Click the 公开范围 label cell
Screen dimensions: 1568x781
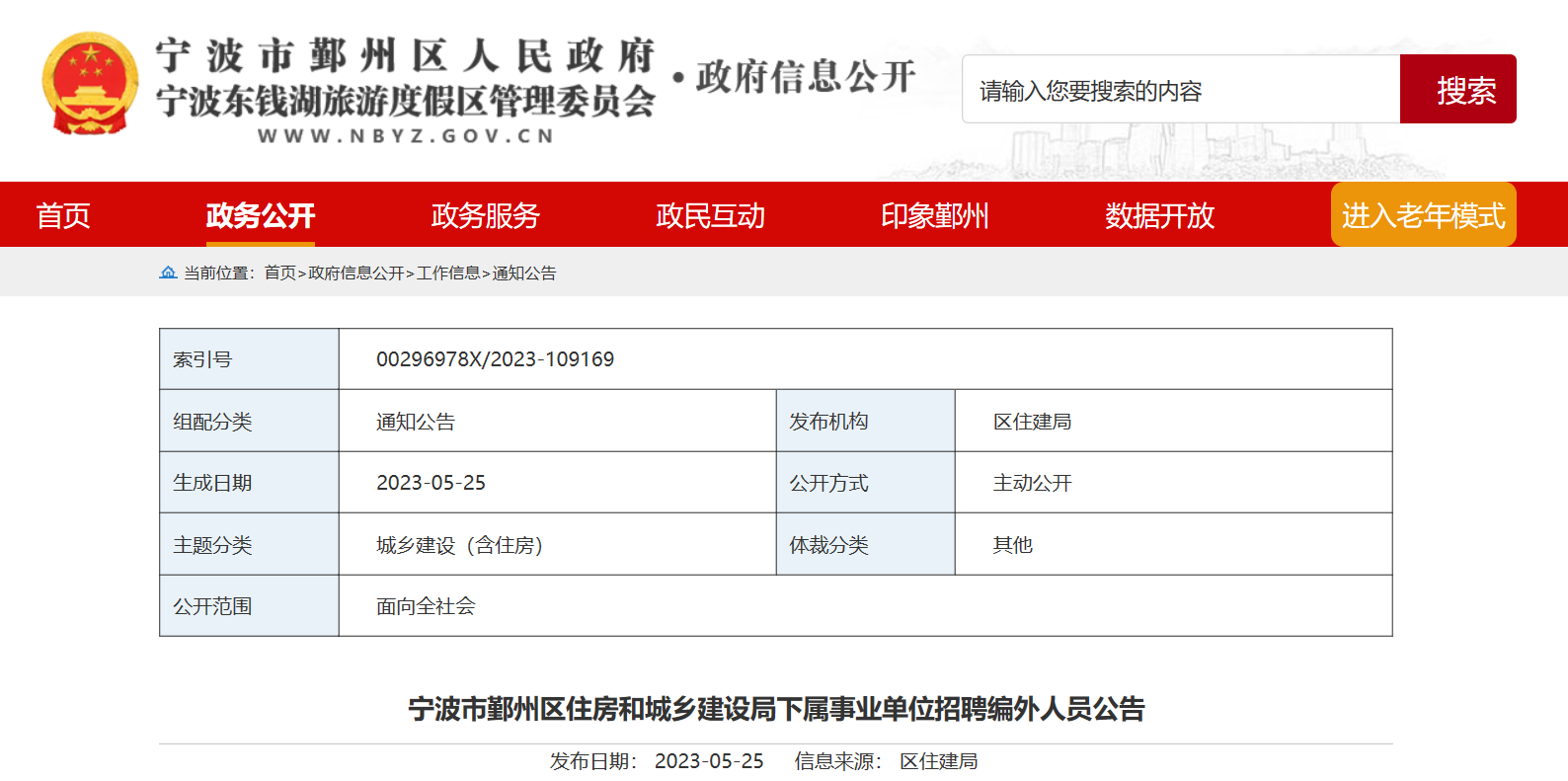tap(249, 606)
